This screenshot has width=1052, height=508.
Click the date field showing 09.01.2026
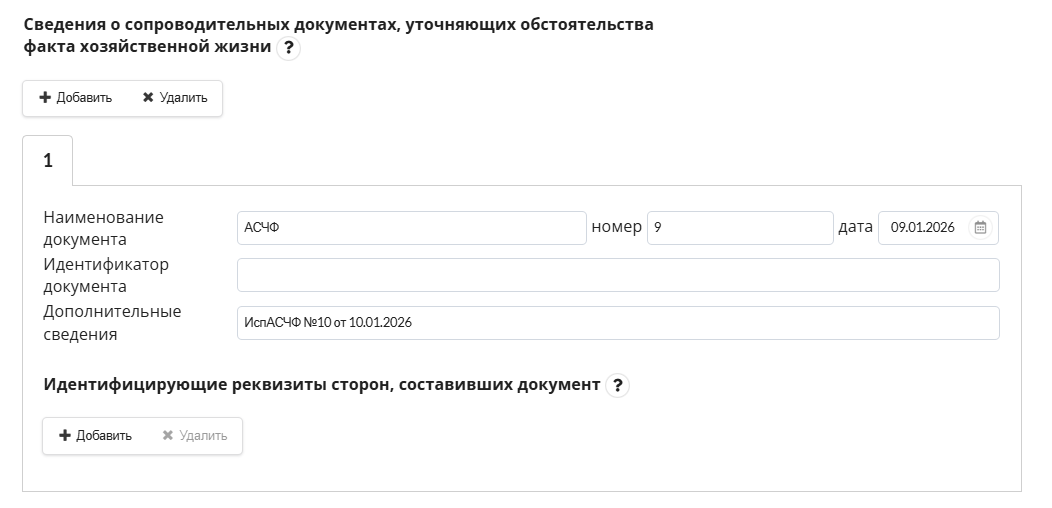(x=923, y=228)
